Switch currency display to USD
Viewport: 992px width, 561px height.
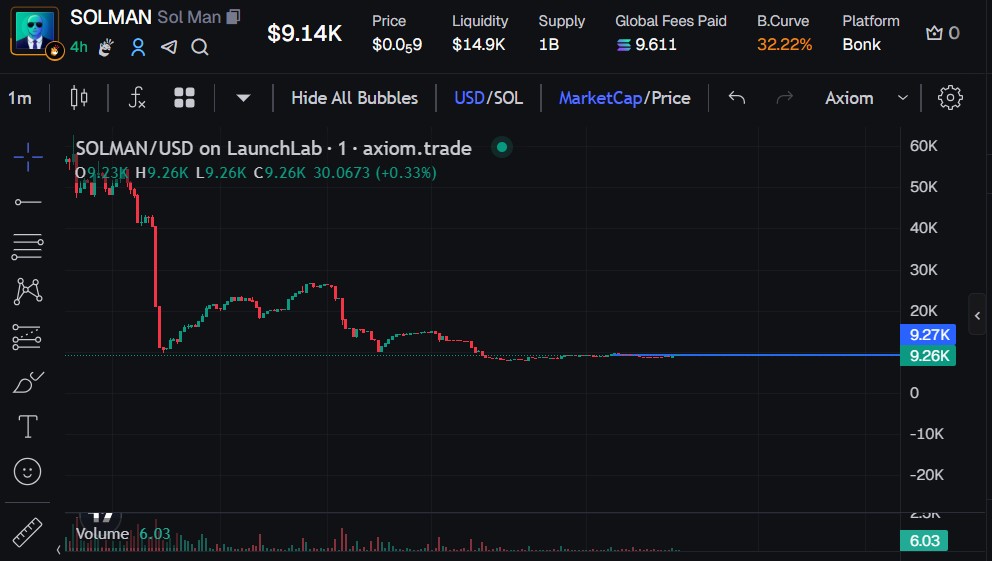click(469, 98)
